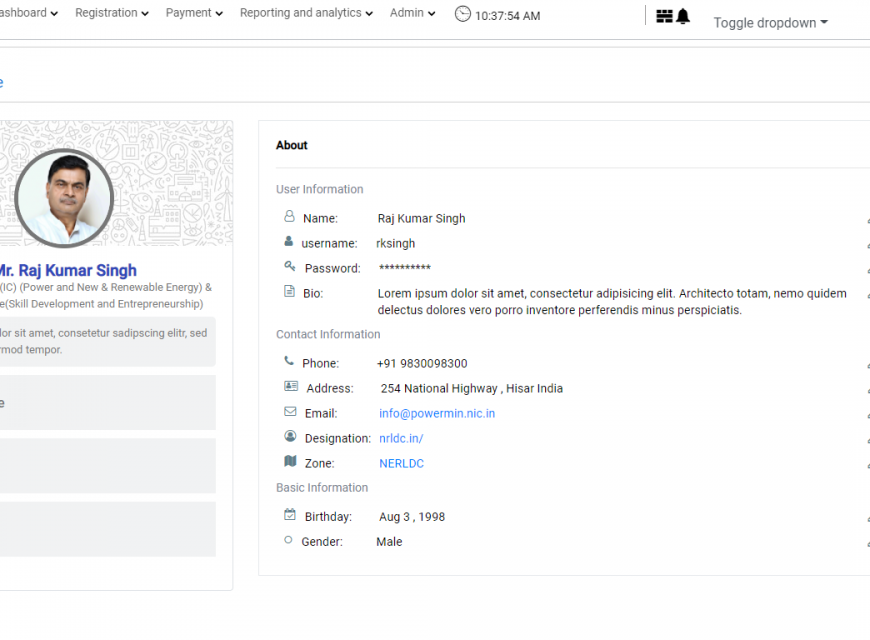Click the phone icon in Contact Information
The width and height of the screenshot is (870, 640).
[x=289, y=361]
